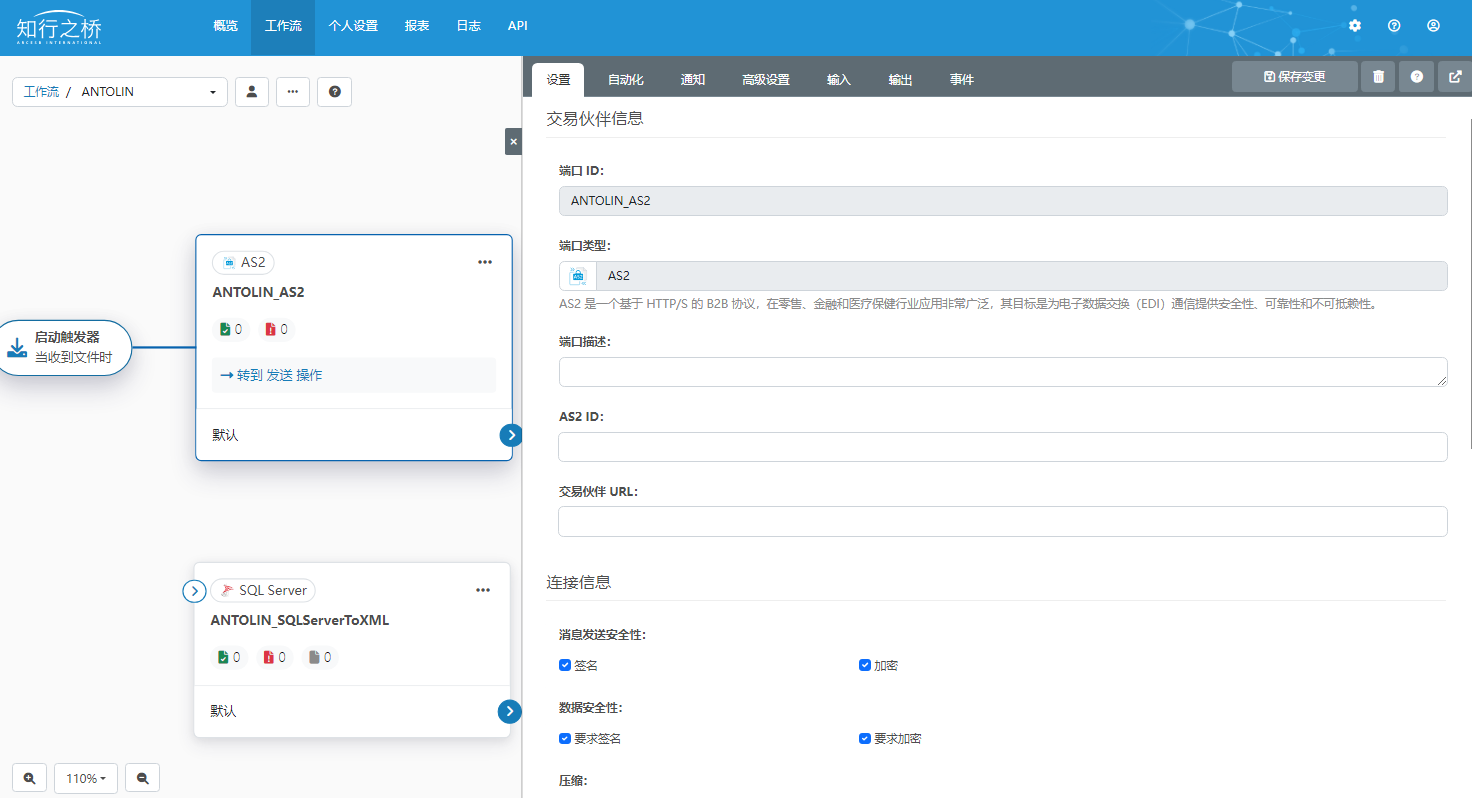Switch to the 自动化 tab

626,80
